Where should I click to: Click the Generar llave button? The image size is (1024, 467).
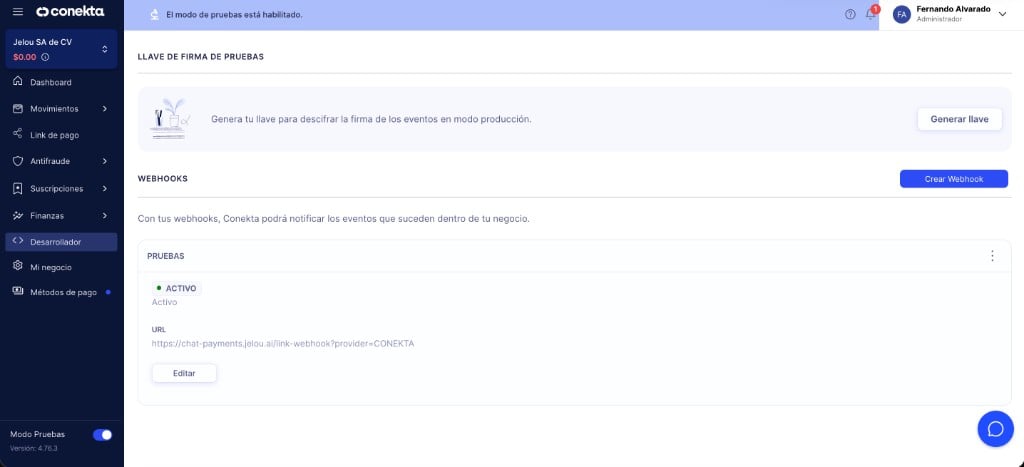(959, 120)
